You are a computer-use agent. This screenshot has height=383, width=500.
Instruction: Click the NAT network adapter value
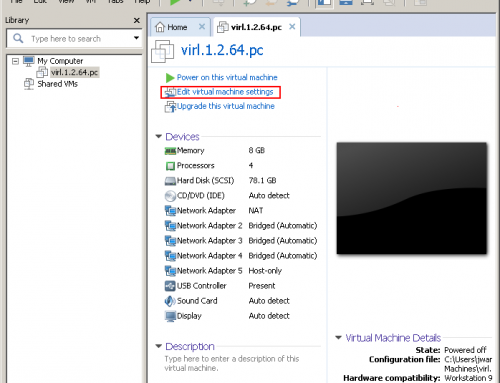[256, 211]
